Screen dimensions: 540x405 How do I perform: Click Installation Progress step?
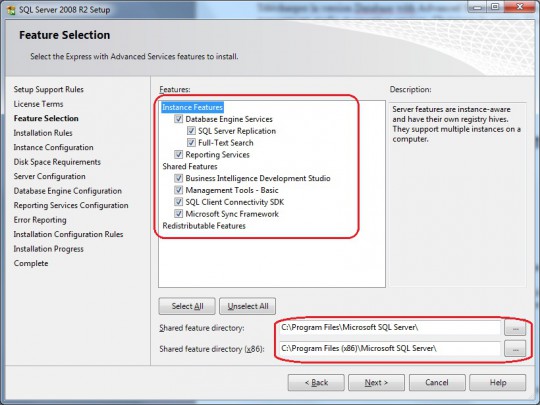pos(48,249)
